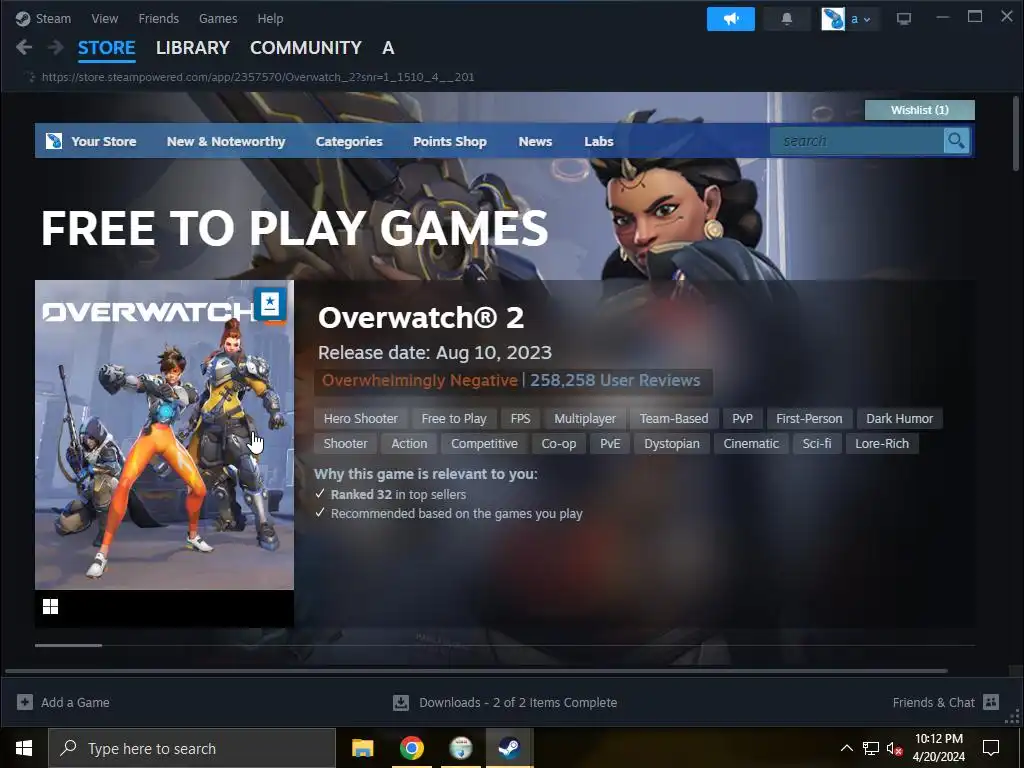
Task: Click the store search input field
Action: coord(857,140)
